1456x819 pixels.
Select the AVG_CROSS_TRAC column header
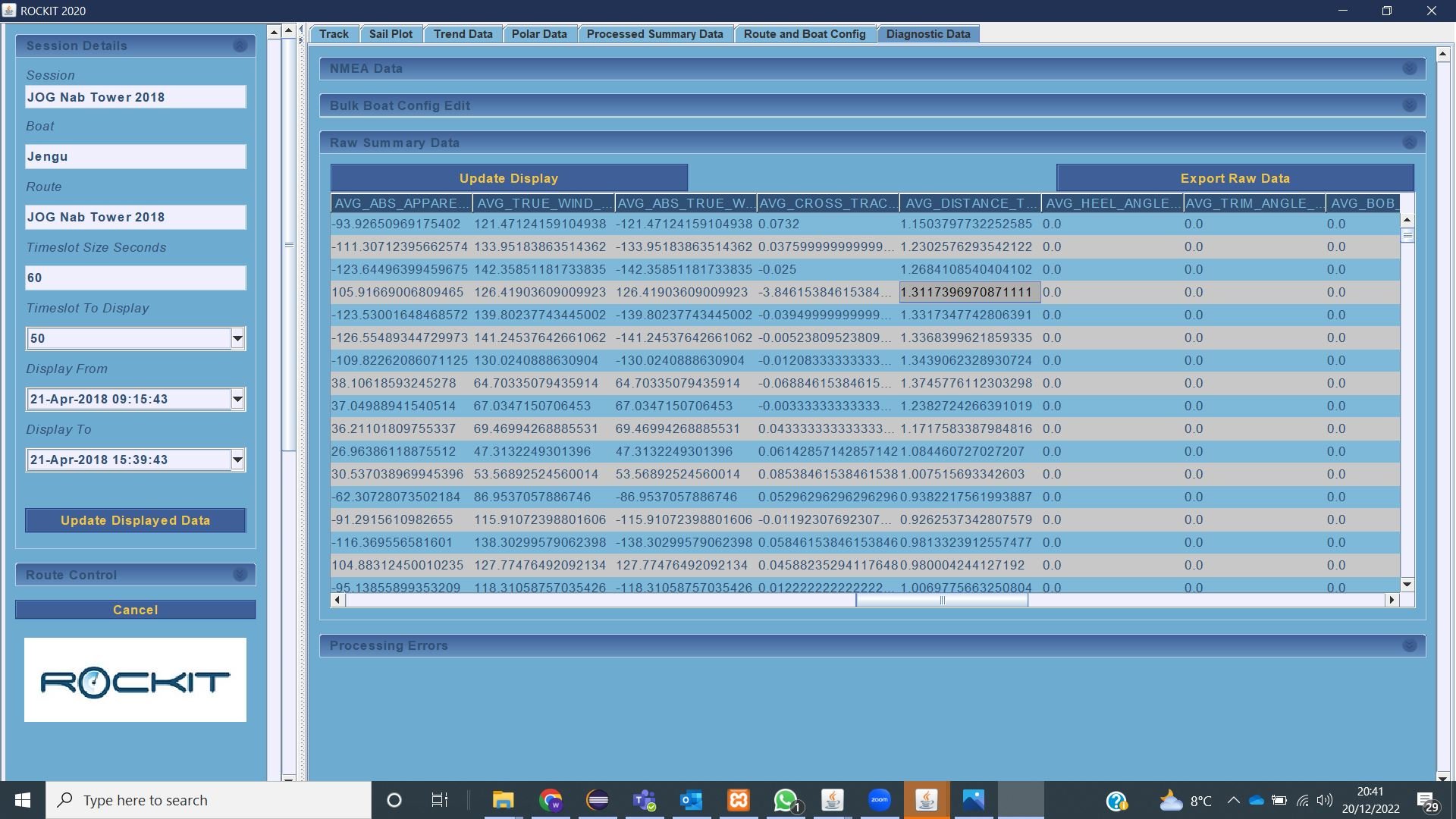pos(827,203)
